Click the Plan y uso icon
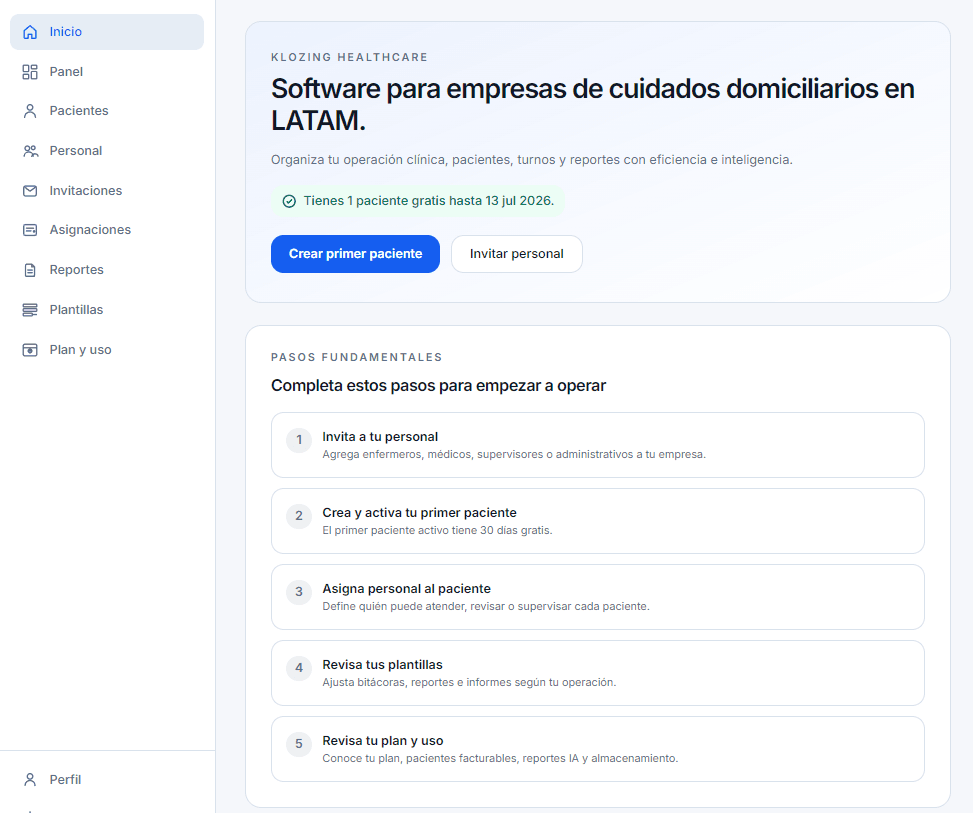Screen dimensions: 973x813 30,350
